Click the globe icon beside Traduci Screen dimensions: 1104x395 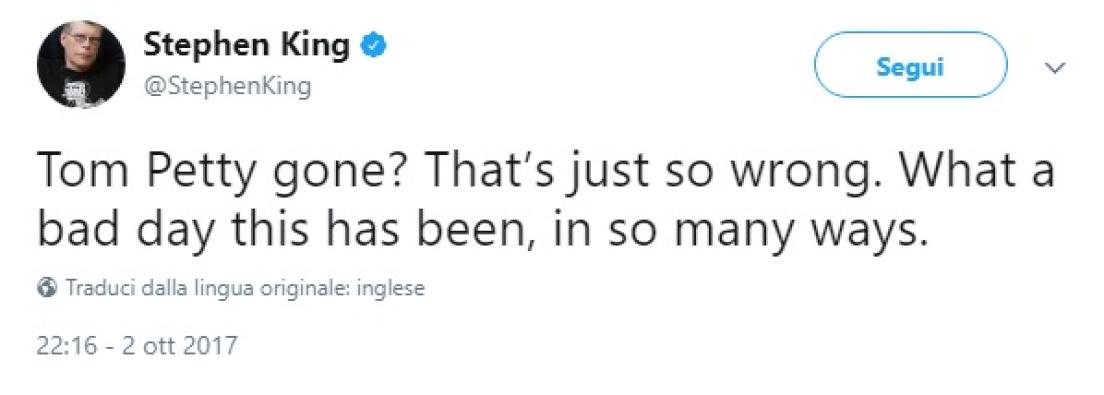[48, 289]
